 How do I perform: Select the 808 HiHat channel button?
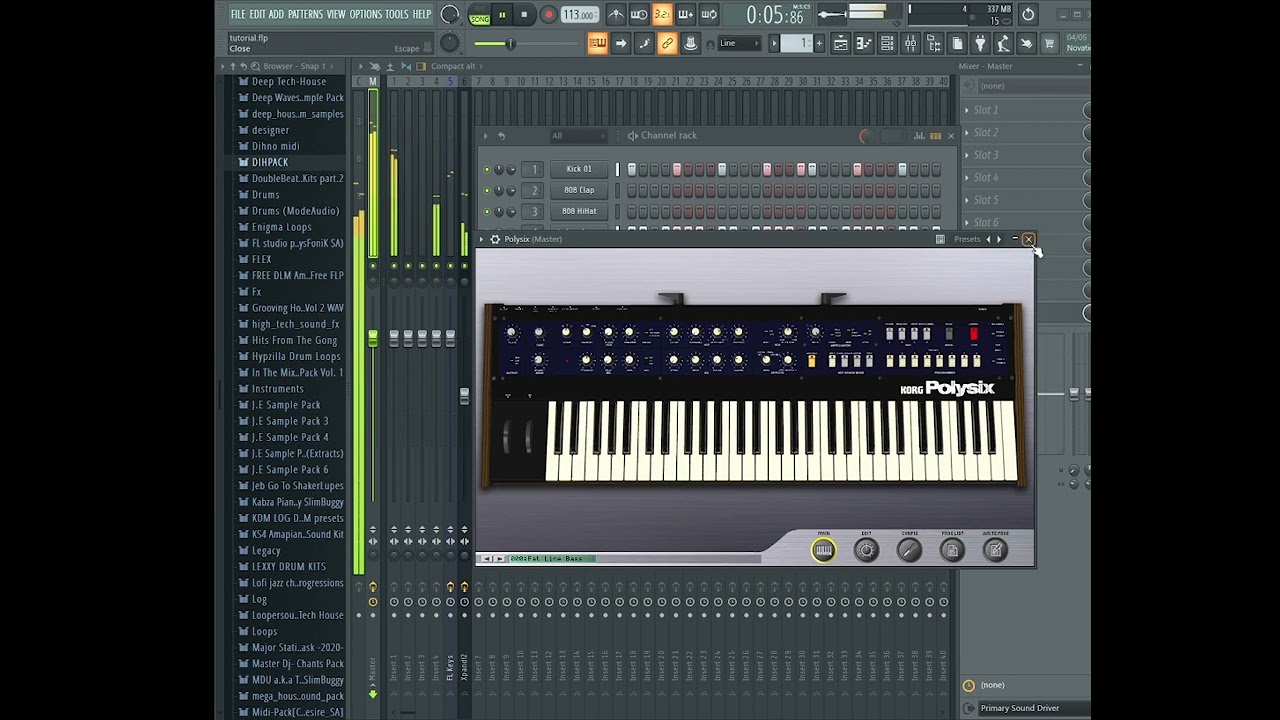click(579, 211)
